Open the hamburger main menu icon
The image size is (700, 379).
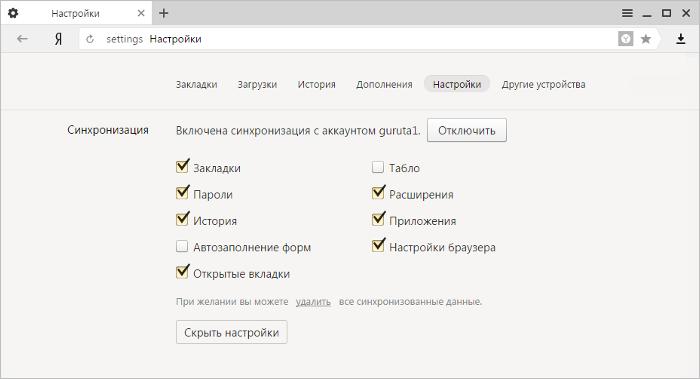pos(627,13)
